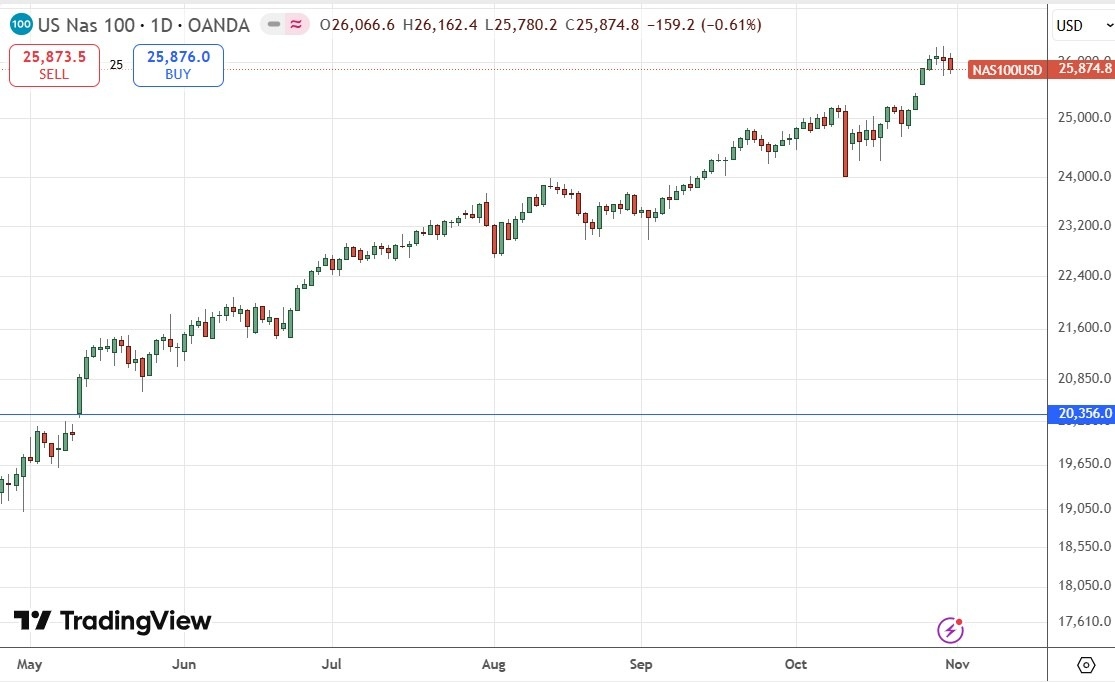
Task: Click the gray dash status icon beside the ≈
Action: pyautogui.click(x=272, y=22)
